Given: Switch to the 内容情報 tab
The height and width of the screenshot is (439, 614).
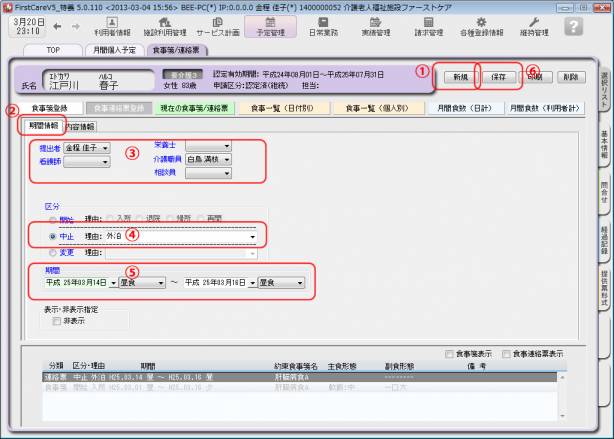Looking at the screenshot, I should click(81, 127).
